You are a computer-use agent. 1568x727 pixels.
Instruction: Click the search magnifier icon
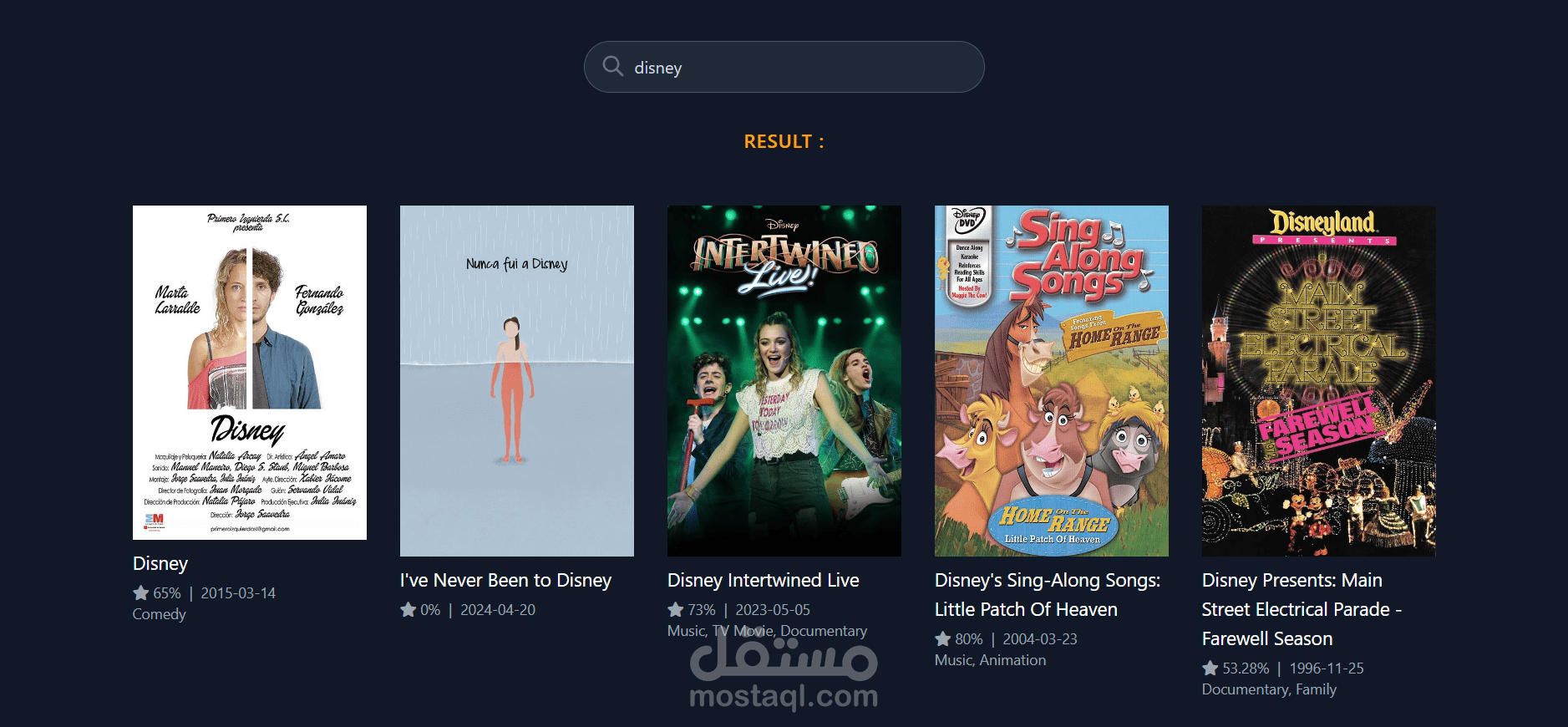pyautogui.click(x=613, y=66)
